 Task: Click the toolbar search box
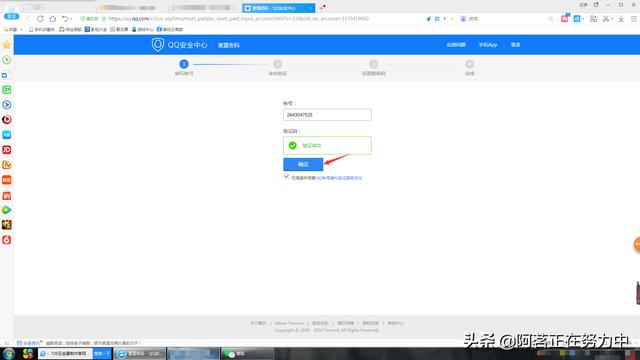(506, 19)
